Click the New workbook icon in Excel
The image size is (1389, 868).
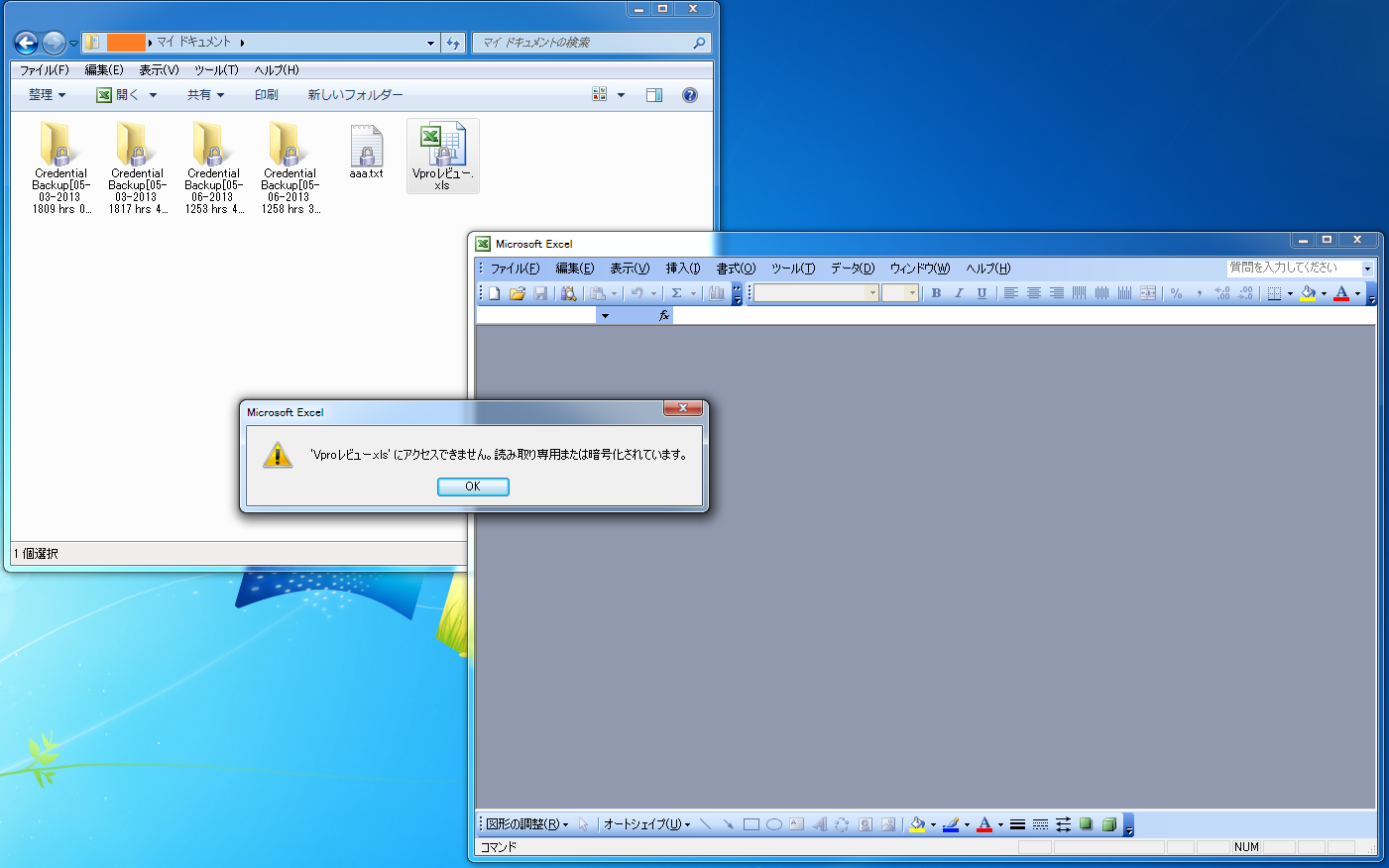click(x=495, y=293)
